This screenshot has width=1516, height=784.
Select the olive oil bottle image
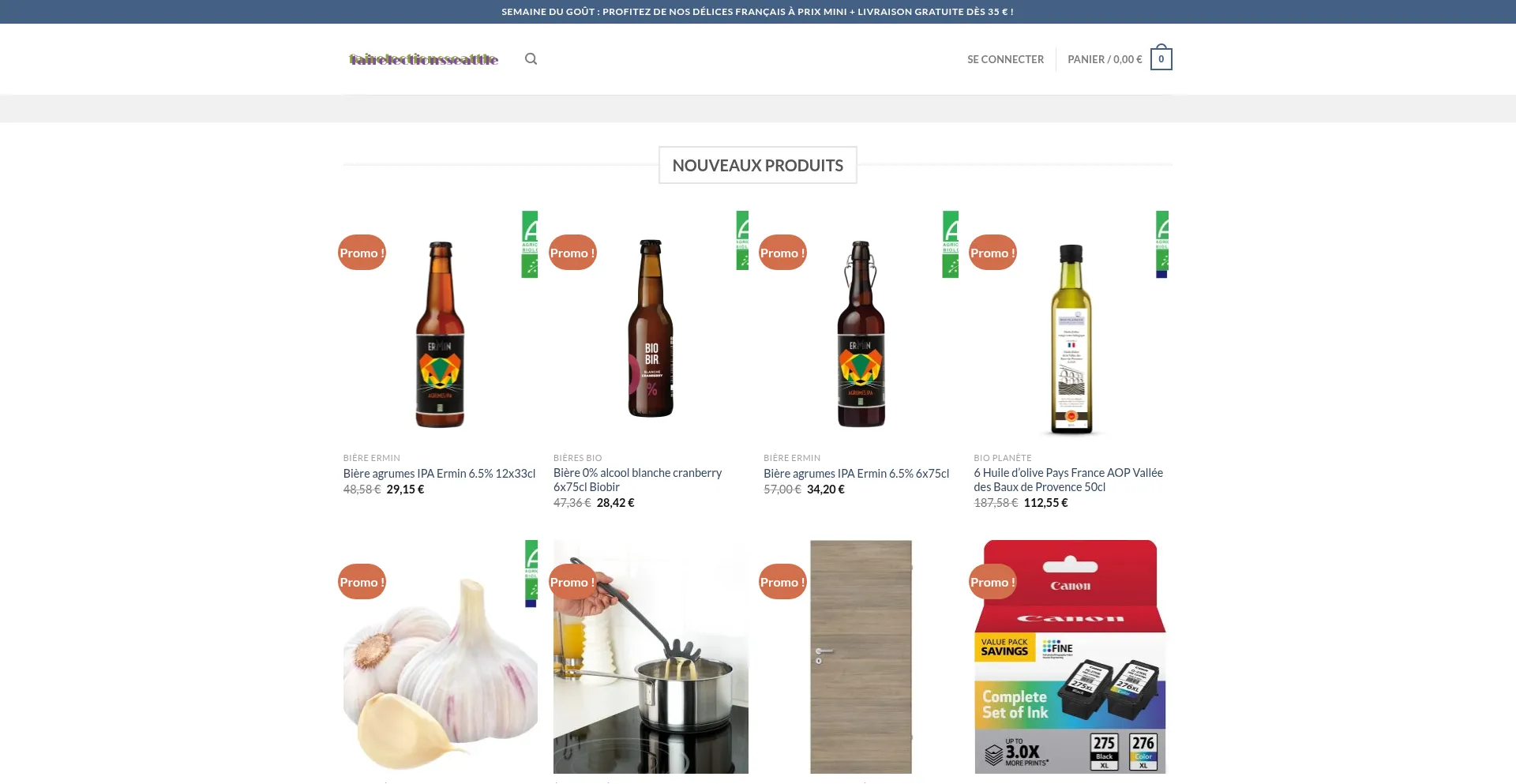[1071, 339]
